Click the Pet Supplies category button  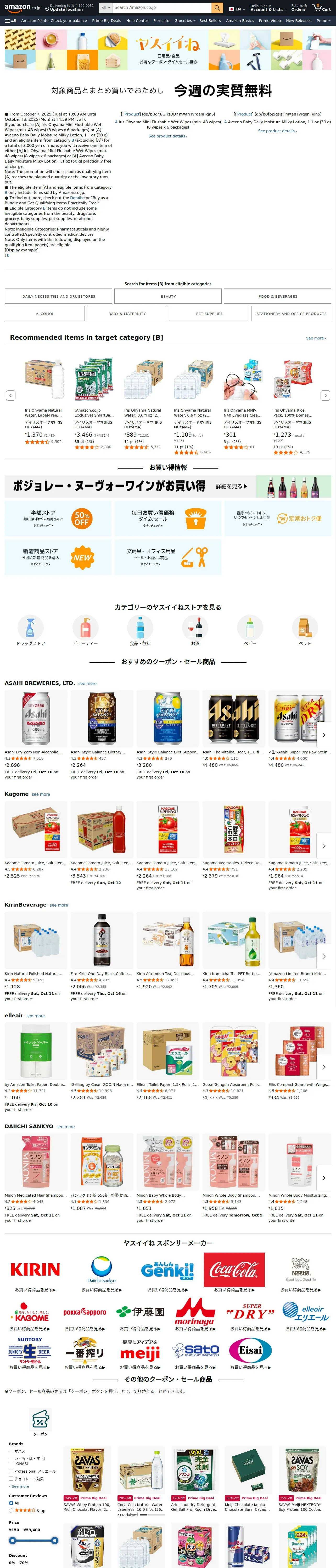(x=209, y=314)
